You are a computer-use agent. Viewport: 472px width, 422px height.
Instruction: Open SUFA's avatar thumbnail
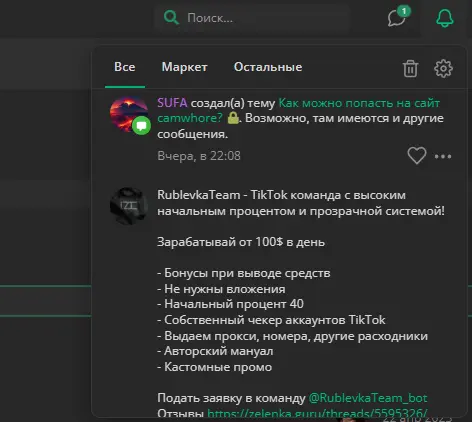pos(129,114)
